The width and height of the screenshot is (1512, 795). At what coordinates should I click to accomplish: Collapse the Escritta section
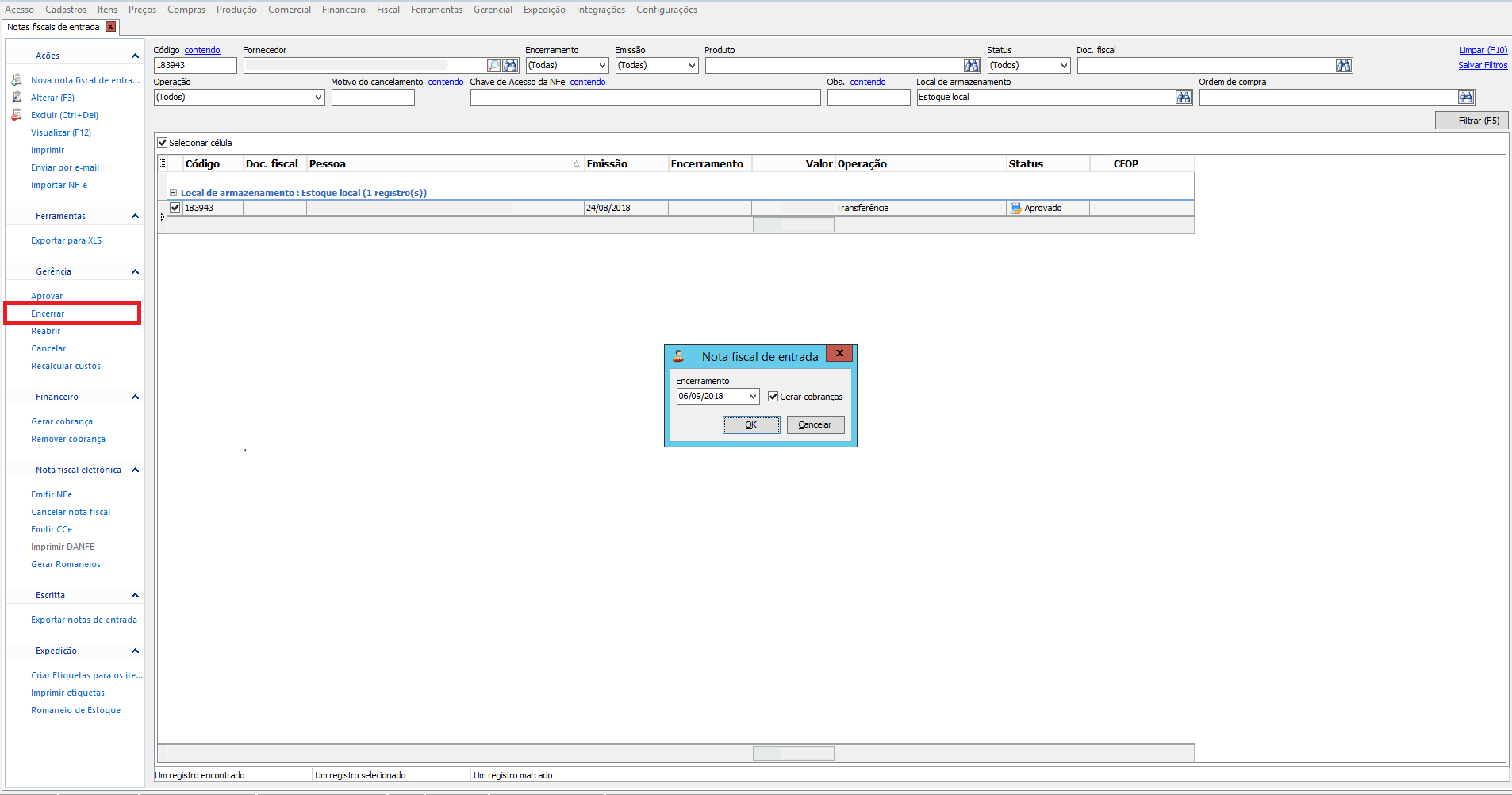click(x=135, y=595)
